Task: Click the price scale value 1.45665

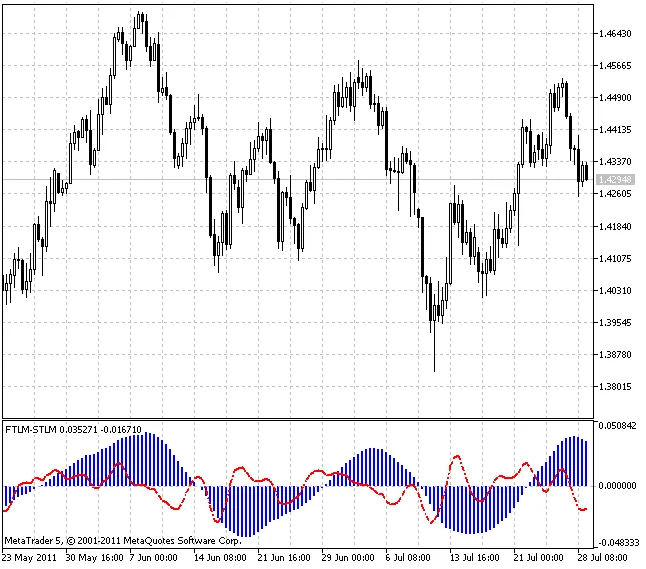Action: [x=615, y=66]
